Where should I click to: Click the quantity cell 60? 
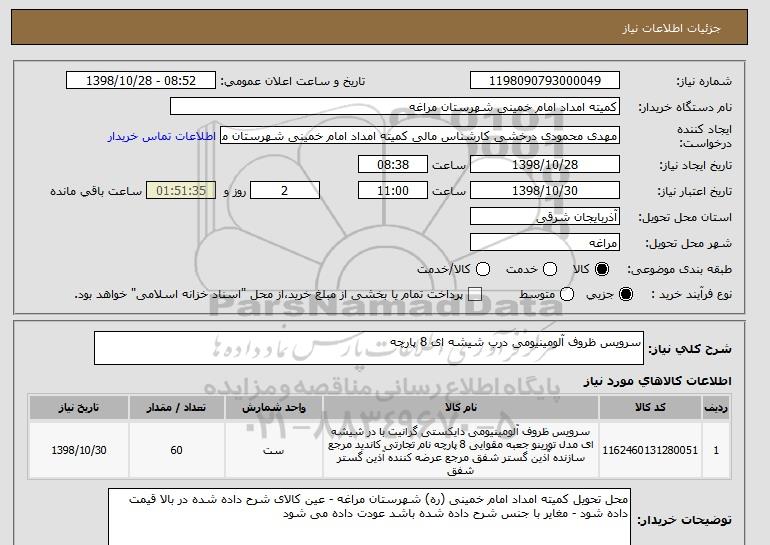click(x=177, y=450)
